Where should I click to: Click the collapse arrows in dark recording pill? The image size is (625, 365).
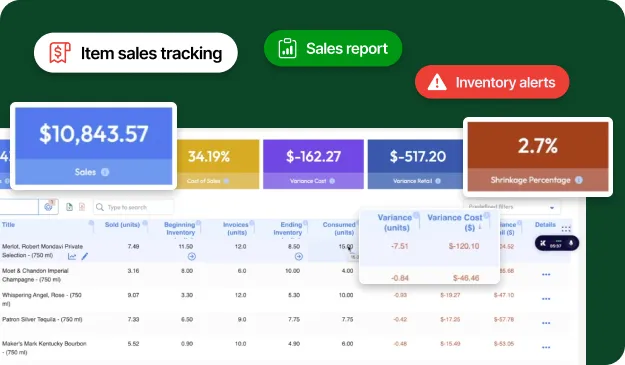(542, 243)
